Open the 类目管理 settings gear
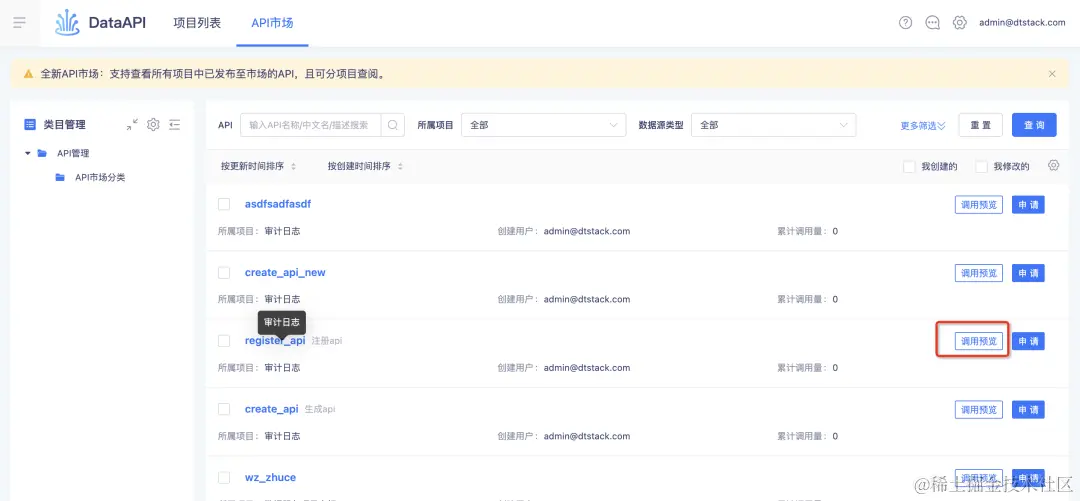Screen dimensions: 1080x501 coord(154,125)
